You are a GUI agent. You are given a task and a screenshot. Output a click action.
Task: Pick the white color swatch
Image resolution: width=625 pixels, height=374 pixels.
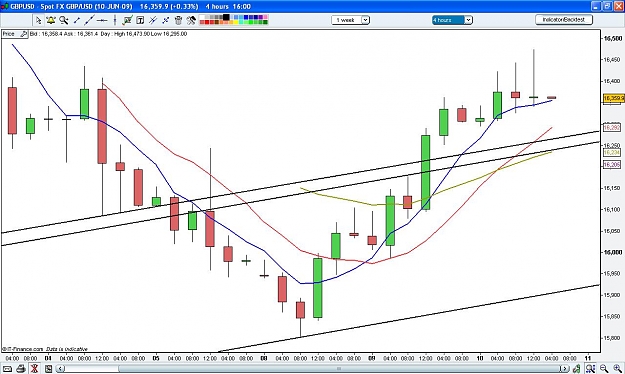[202, 17]
